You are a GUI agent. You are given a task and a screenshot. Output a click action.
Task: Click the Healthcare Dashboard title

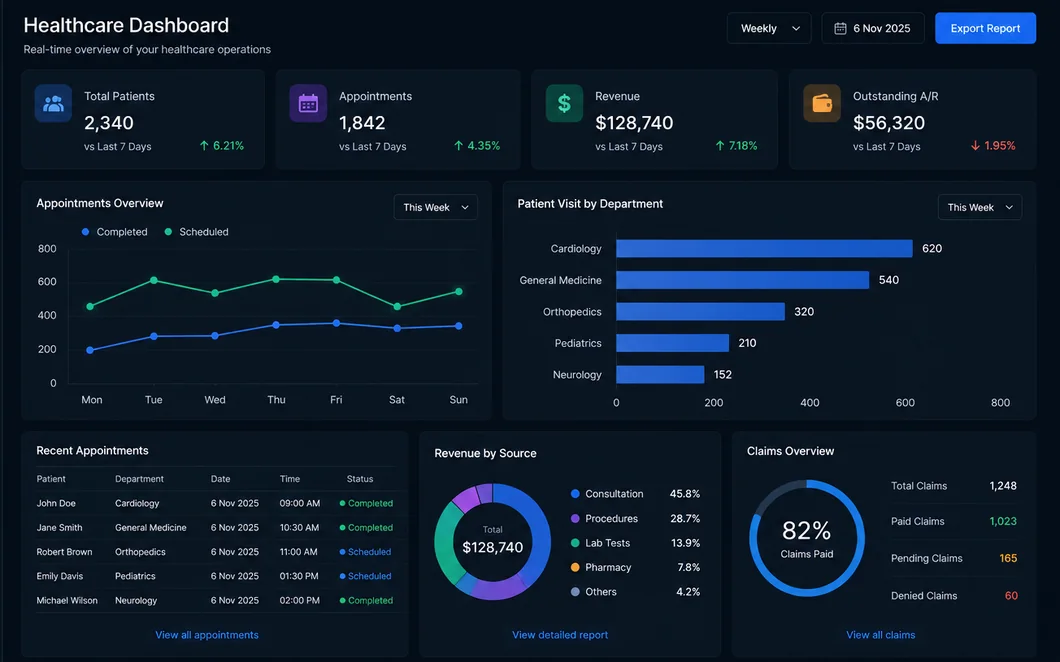click(126, 25)
